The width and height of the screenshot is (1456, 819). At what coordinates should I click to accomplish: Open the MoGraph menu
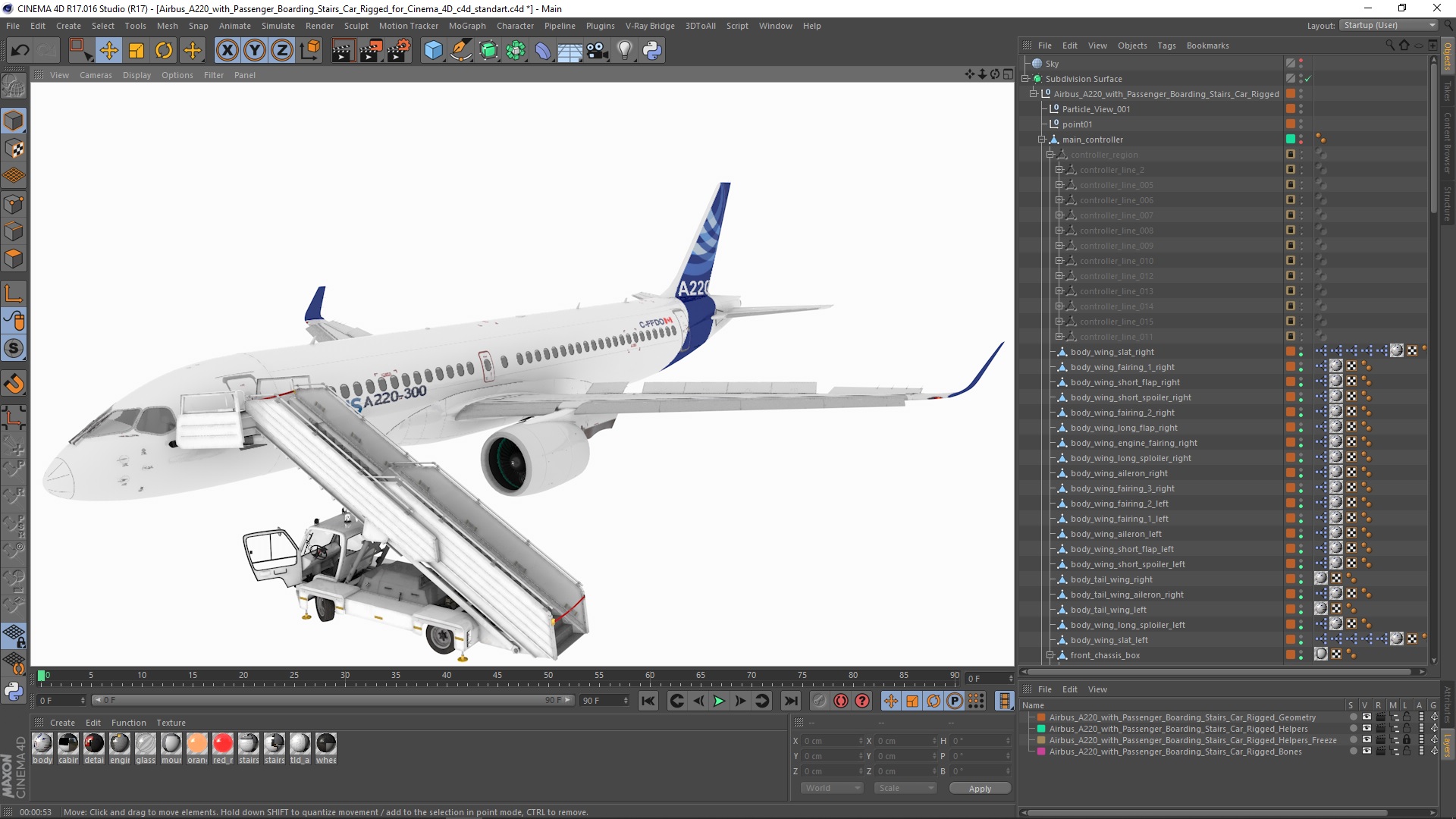467,26
